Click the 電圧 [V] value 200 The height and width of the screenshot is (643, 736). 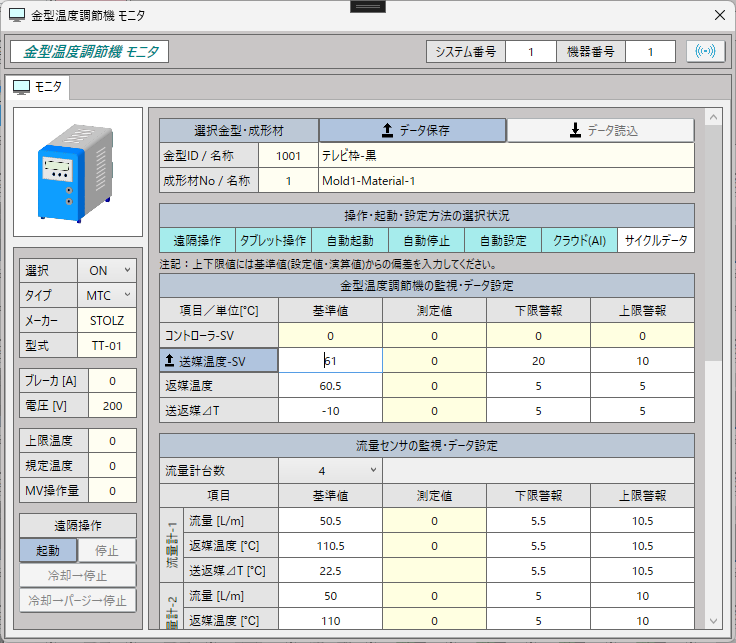[112, 406]
